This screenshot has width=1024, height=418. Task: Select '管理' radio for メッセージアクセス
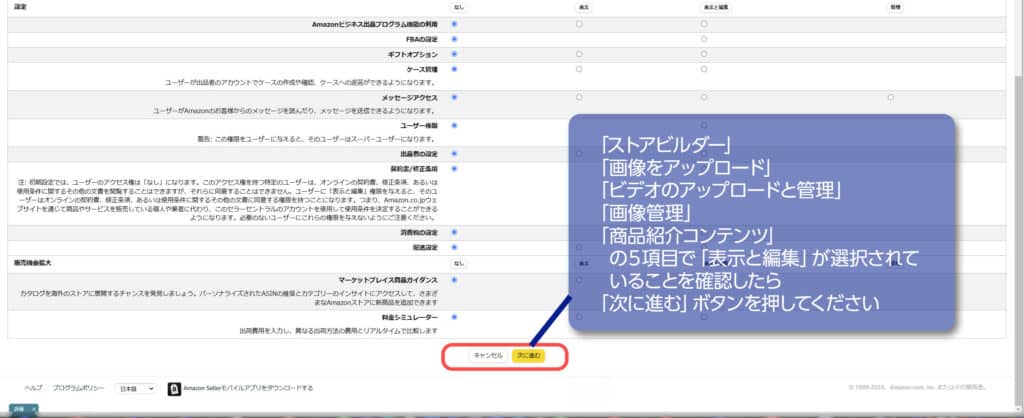pos(889,97)
